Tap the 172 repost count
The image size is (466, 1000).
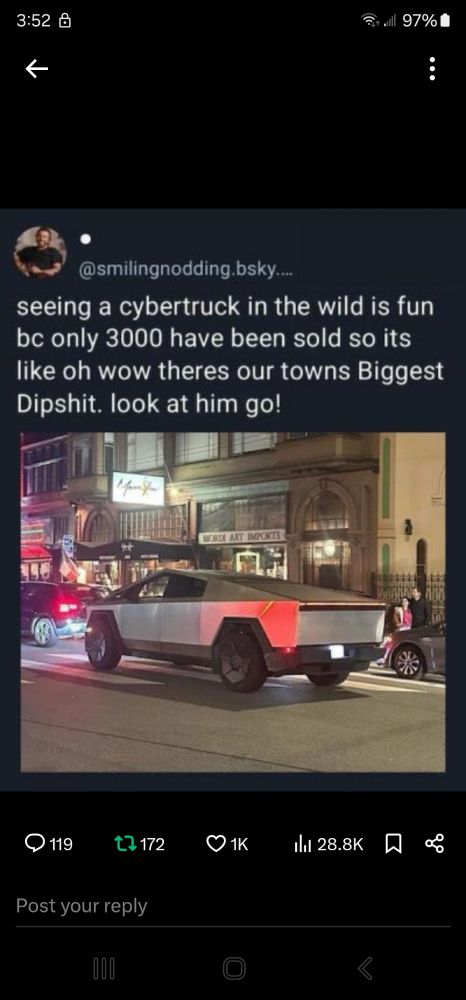click(x=152, y=844)
